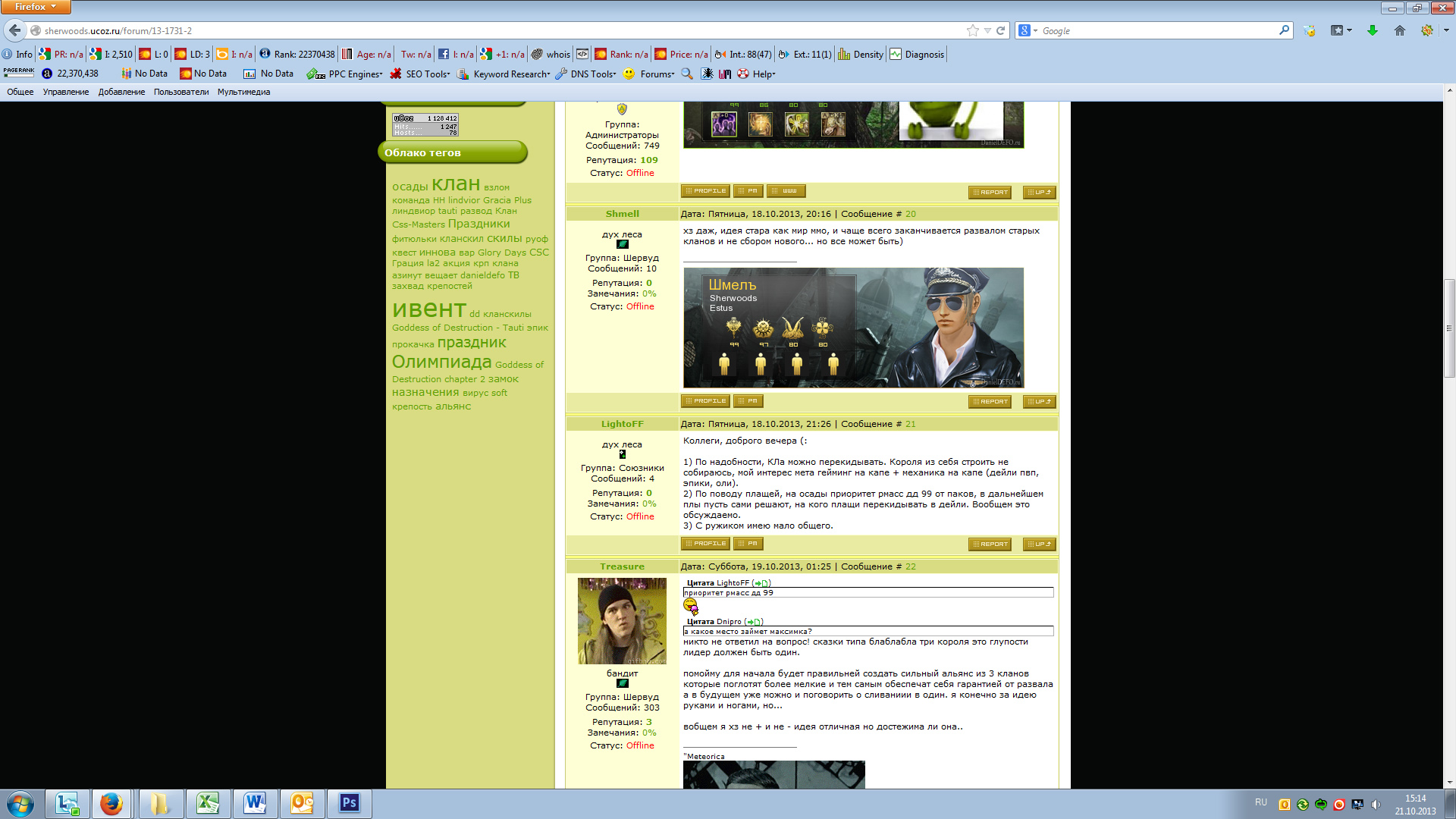Click the green downloads arrow icon
Screen dimensions: 1456x819
coord(1372,30)
